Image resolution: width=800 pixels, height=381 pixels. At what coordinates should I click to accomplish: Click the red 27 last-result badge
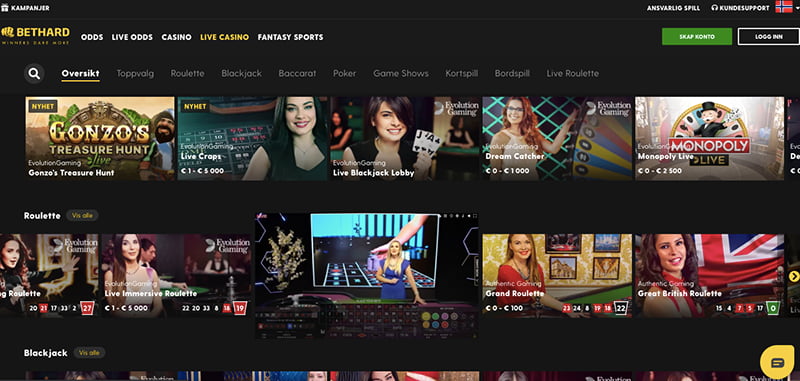(87, 308)
